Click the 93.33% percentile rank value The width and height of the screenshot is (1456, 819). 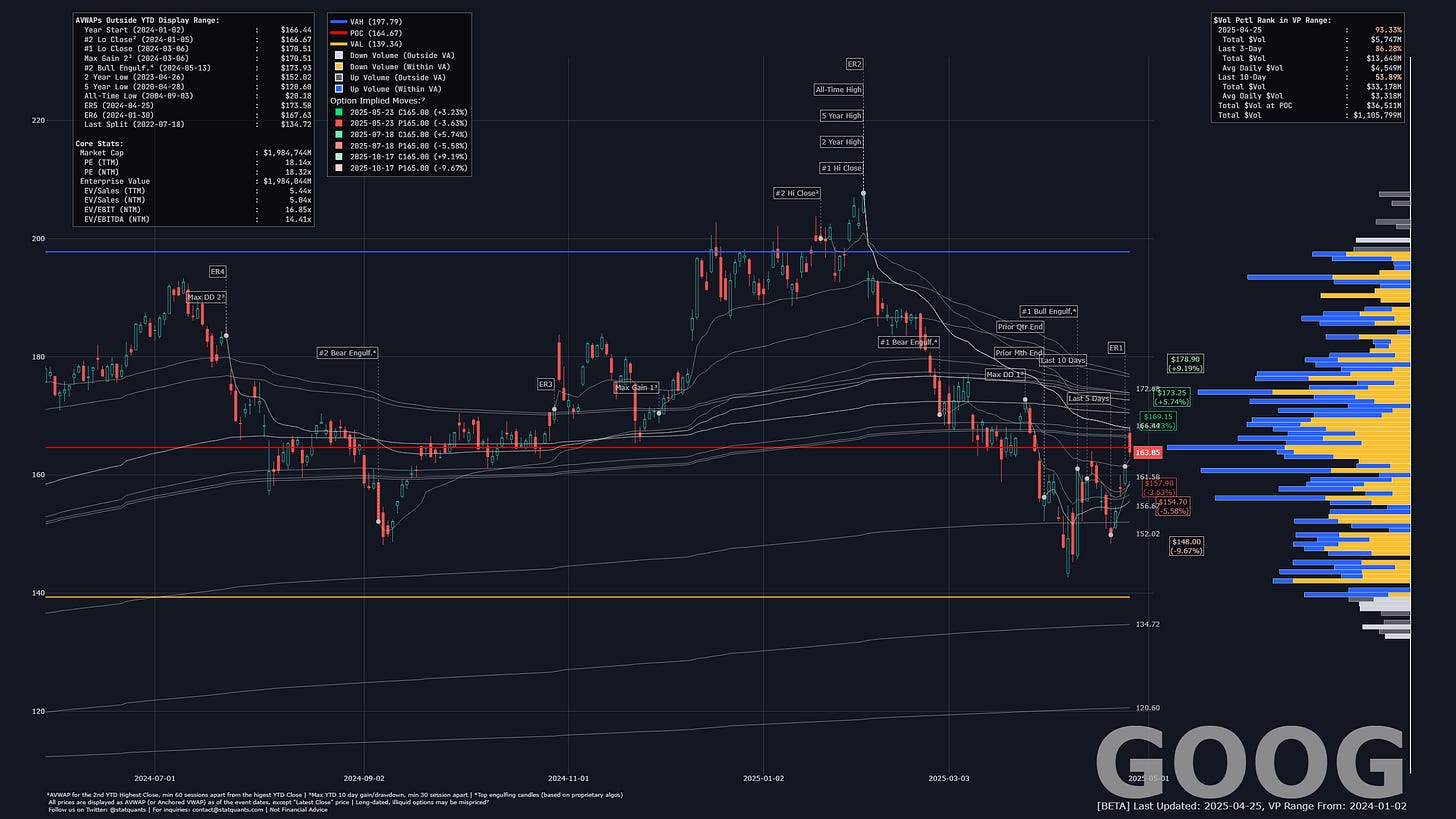tap(1389, 30)
